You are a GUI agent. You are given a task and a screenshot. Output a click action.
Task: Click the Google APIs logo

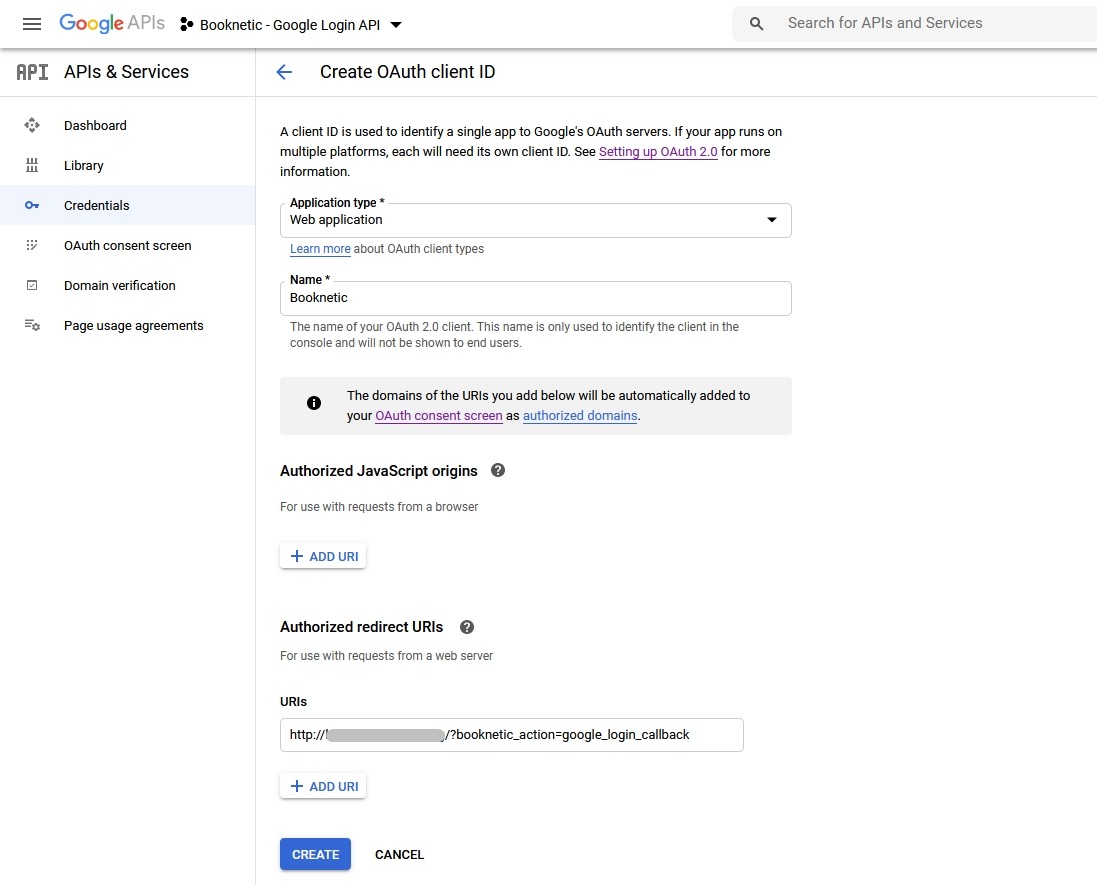(x=111, y=23)
